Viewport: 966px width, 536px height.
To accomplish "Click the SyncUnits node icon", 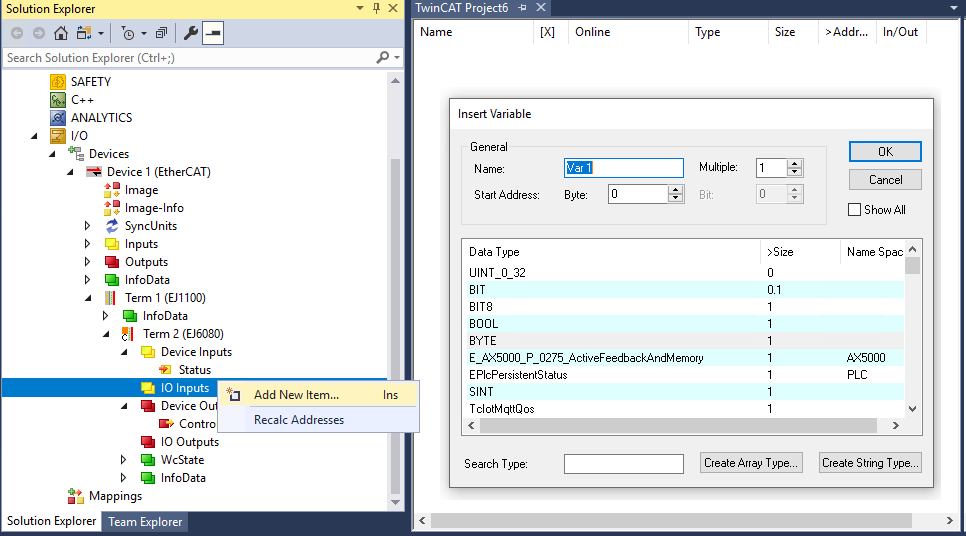I will coord(112,225).
